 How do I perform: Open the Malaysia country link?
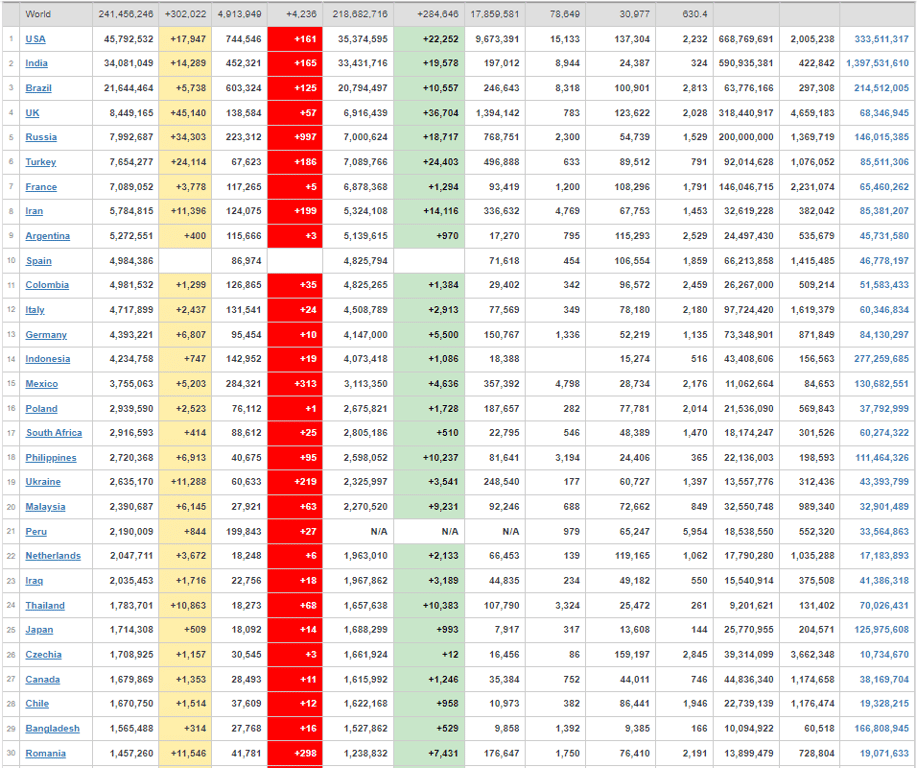pos(45,507)
